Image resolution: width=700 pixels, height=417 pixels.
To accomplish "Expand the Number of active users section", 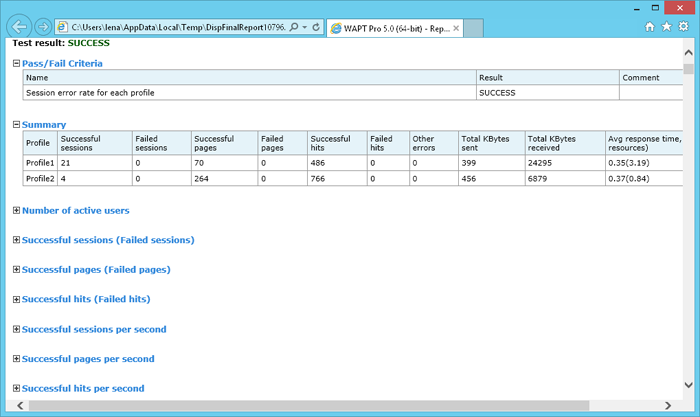I will click(x=17, y=210).
